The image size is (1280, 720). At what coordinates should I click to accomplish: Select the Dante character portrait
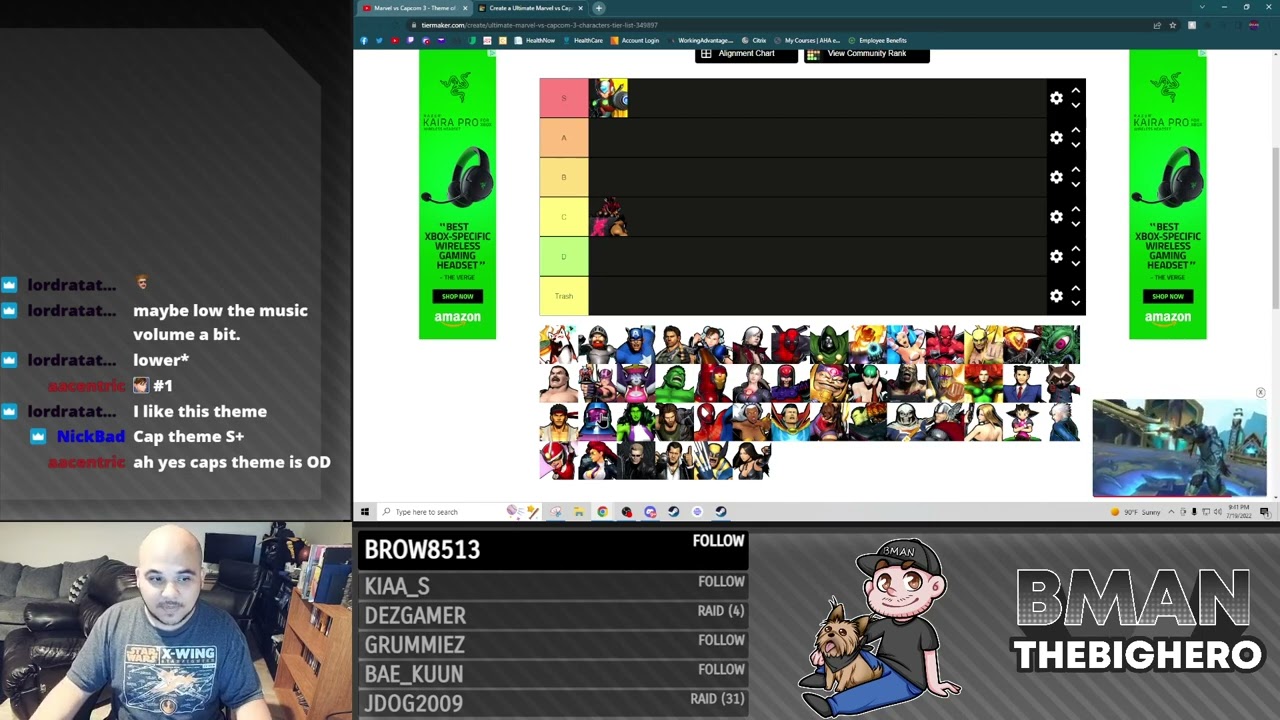pyautogui.click(x=751, y=344)
